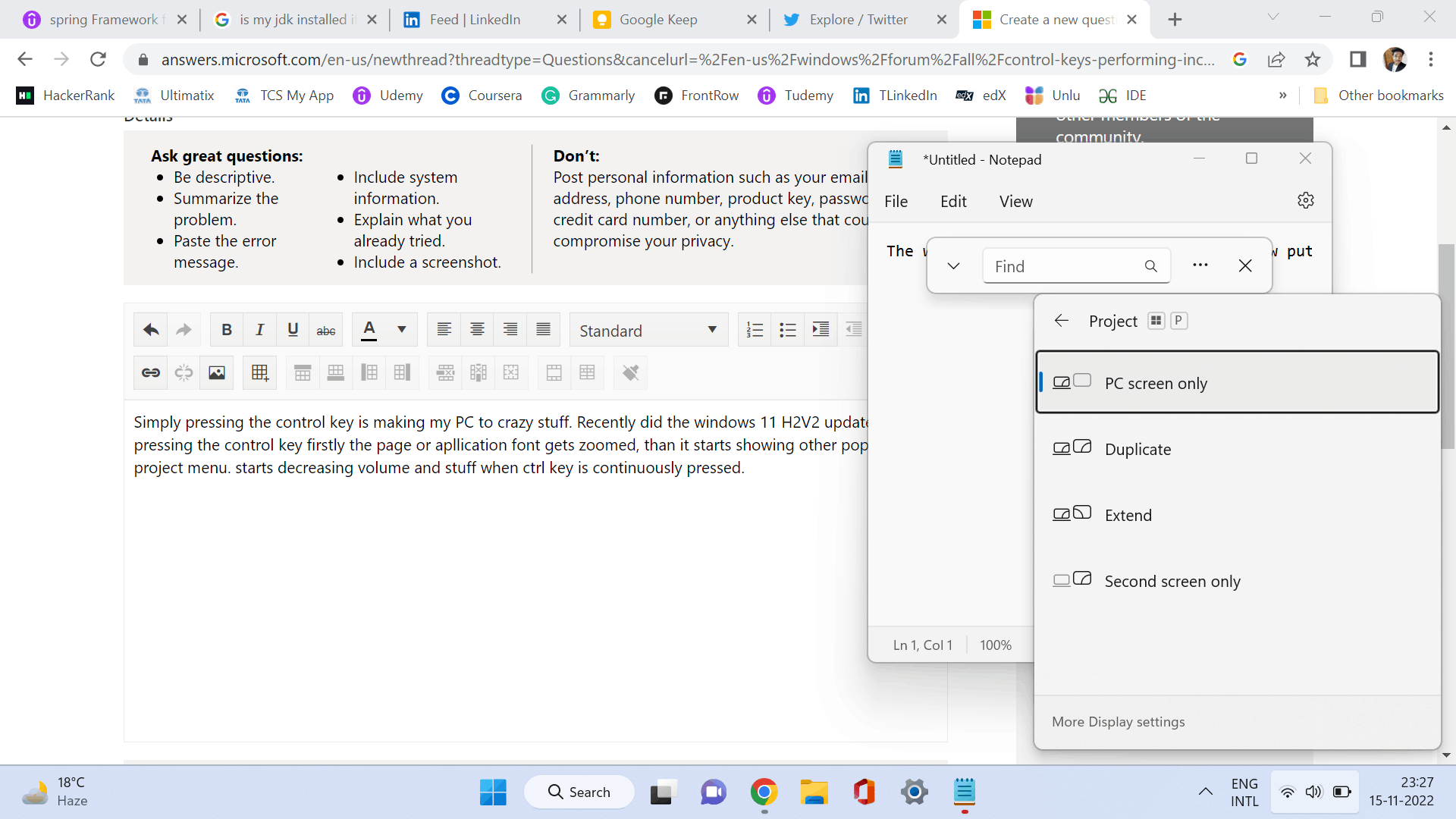Click the font color A swatch
Image resolution: width=1456 pixels, height=819 pixels.
[369, 330]
